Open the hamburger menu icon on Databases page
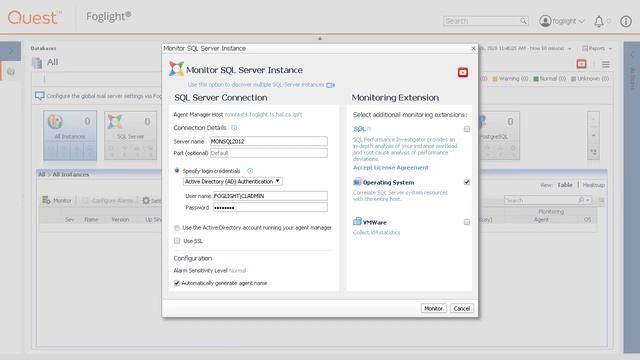This screenshot has width=640, height=360. (606, 64)
